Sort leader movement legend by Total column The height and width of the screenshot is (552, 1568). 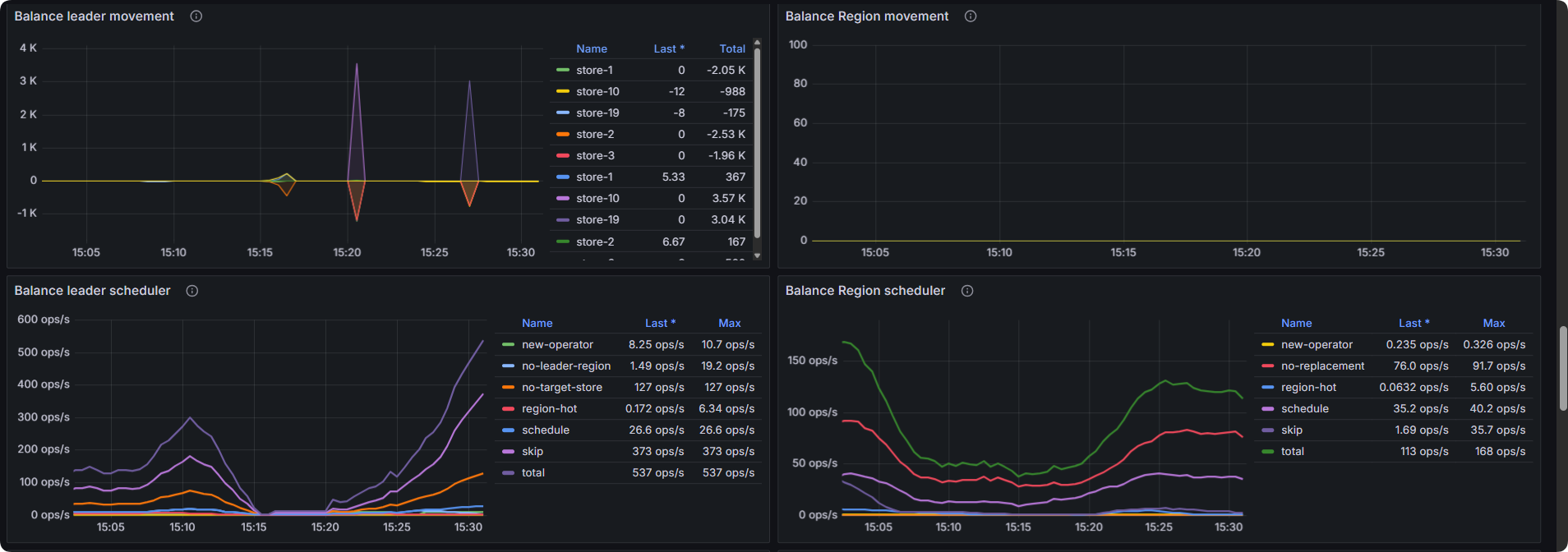731,49
